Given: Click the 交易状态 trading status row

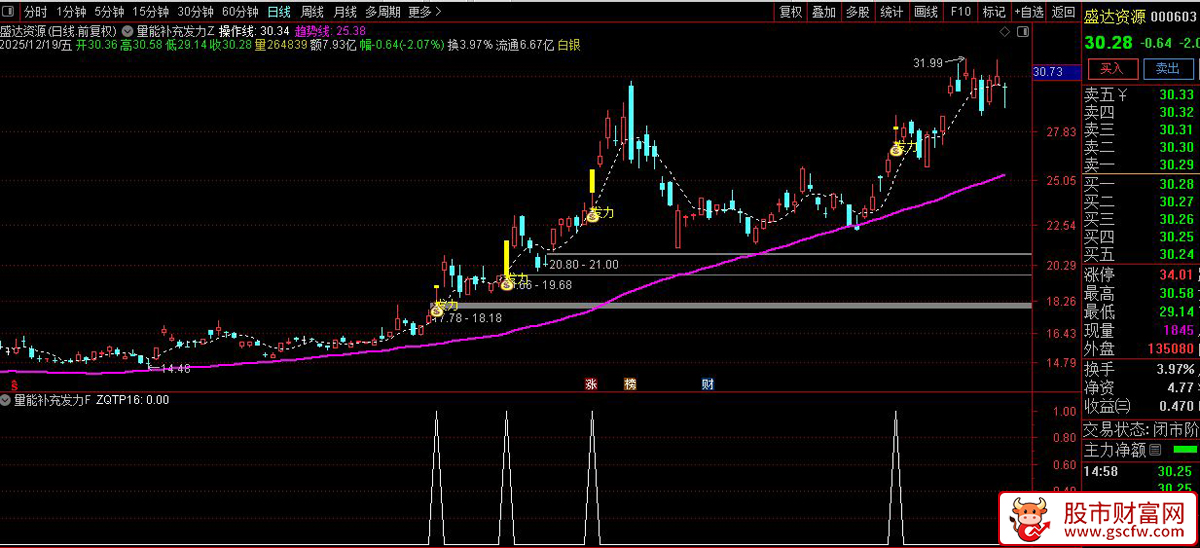Looking at the screenshot, I should tap(1141, 429).
